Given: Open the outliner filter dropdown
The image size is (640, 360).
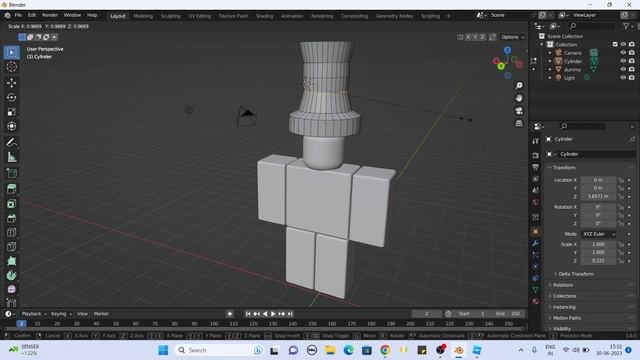Looking at the screenshot, I should 627,26.
